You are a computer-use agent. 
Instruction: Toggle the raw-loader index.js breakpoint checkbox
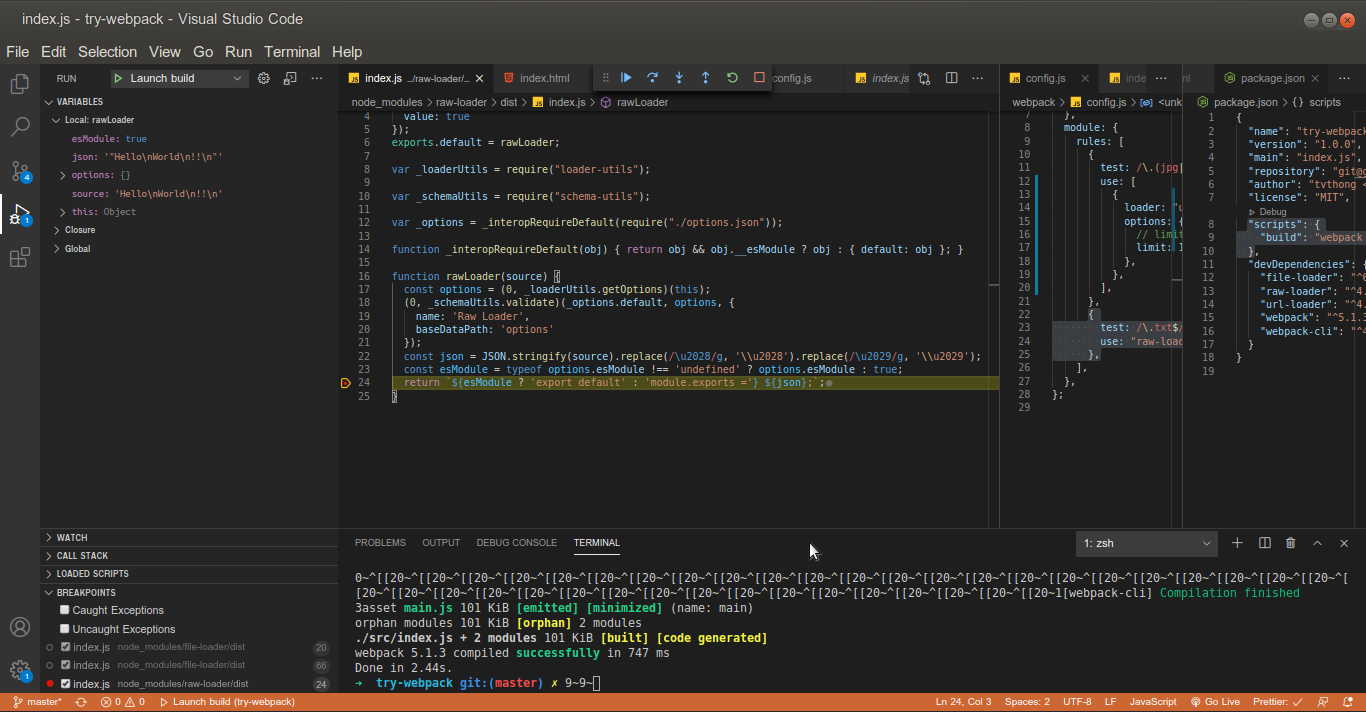tap(66, 684)
